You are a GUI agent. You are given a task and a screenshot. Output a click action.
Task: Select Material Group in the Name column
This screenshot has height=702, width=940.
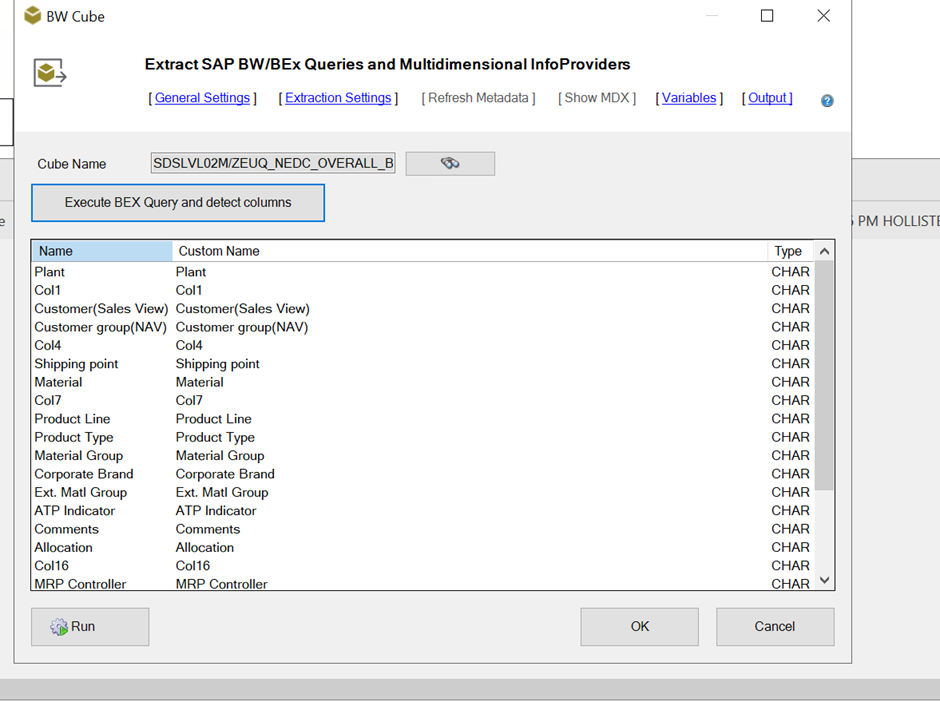(x=79, y=456)
